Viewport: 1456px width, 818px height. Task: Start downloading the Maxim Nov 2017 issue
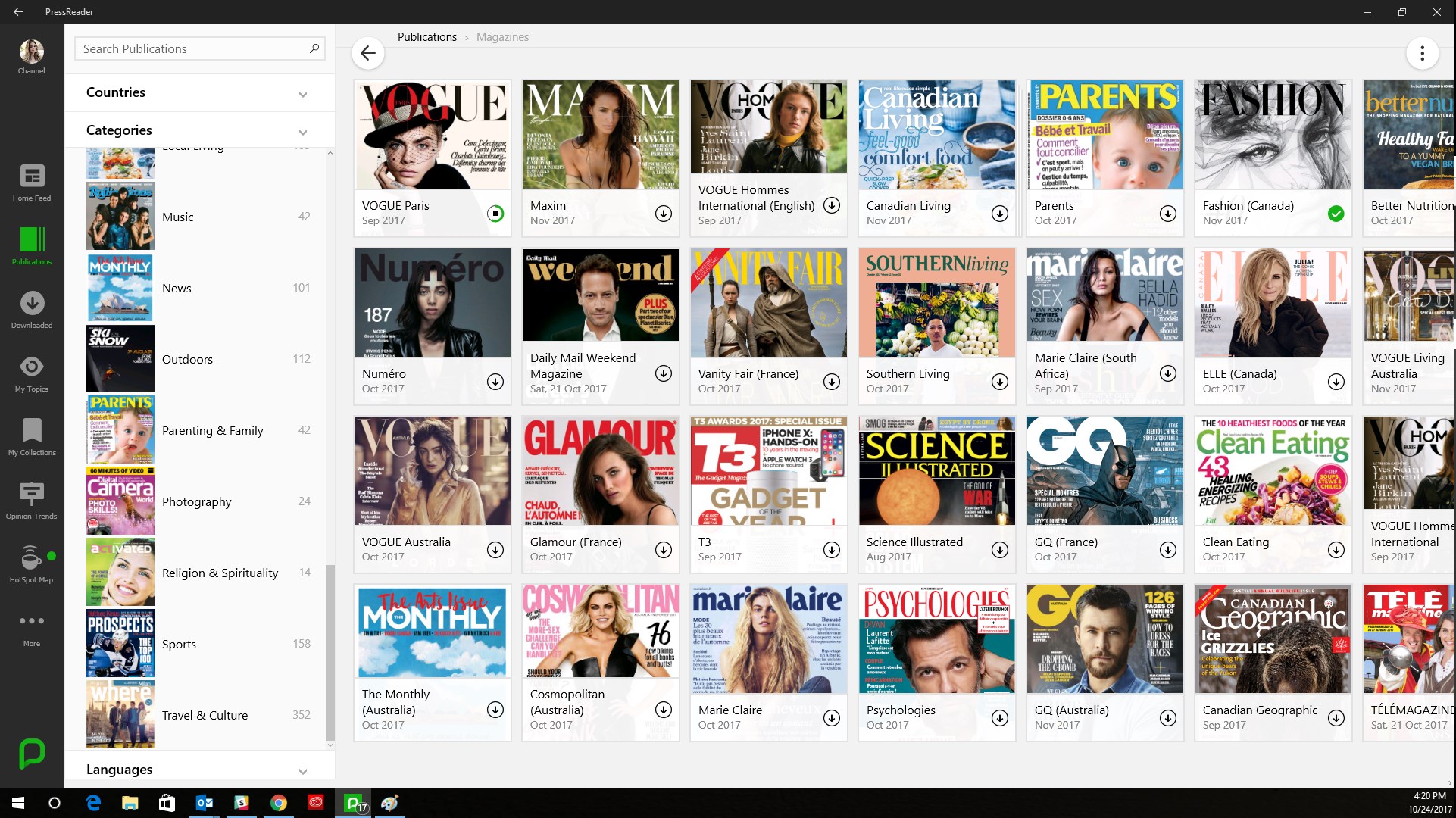[663, 214]
